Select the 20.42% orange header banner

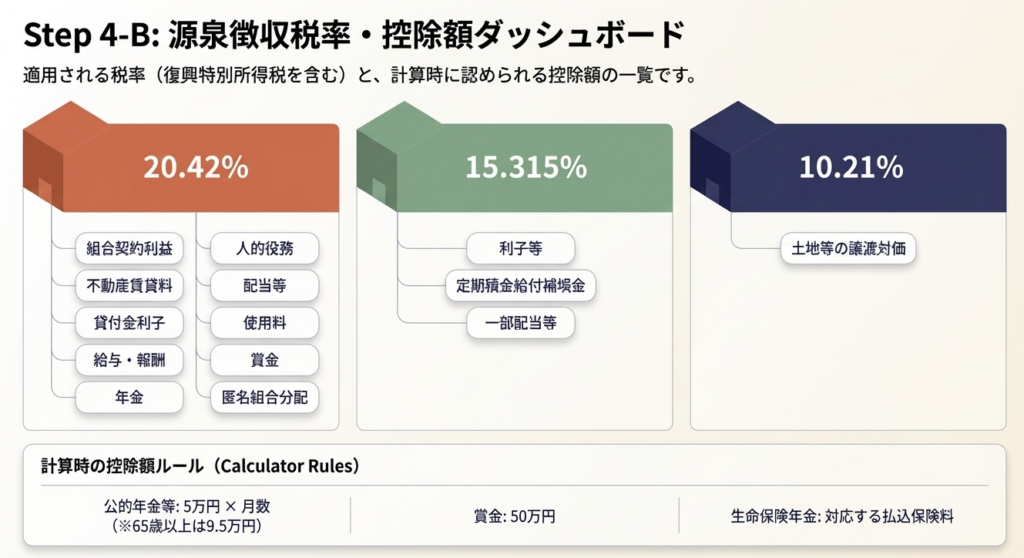195,168
